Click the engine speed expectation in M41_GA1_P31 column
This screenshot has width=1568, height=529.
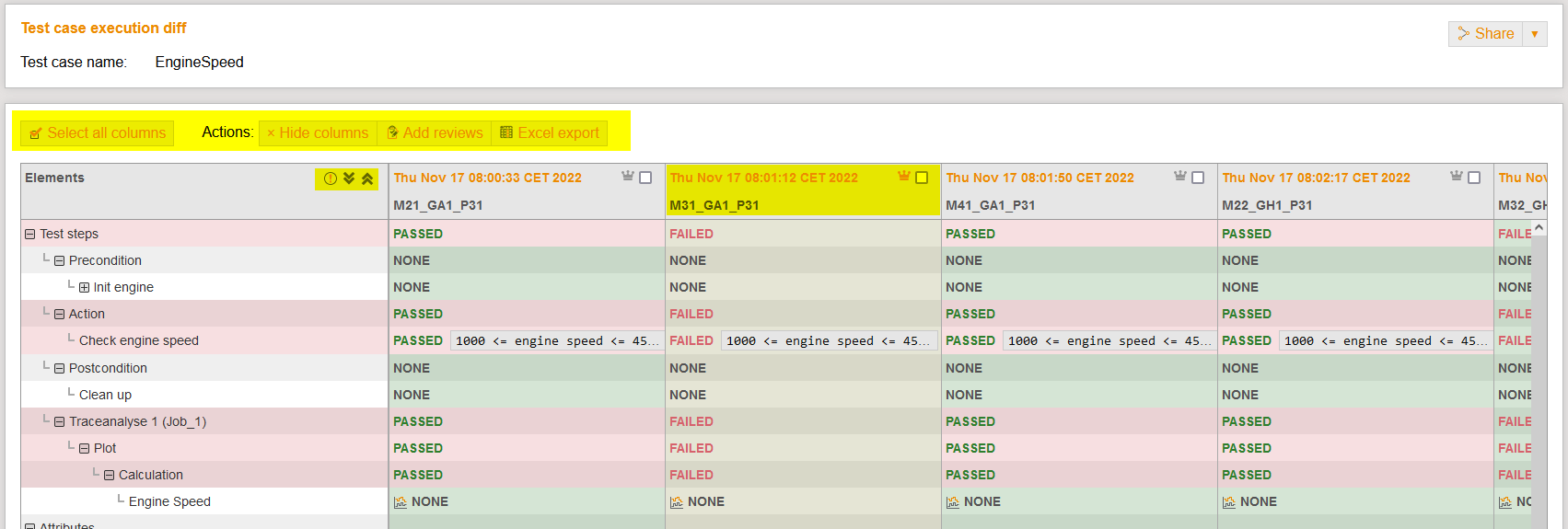tap(1109, 341)
